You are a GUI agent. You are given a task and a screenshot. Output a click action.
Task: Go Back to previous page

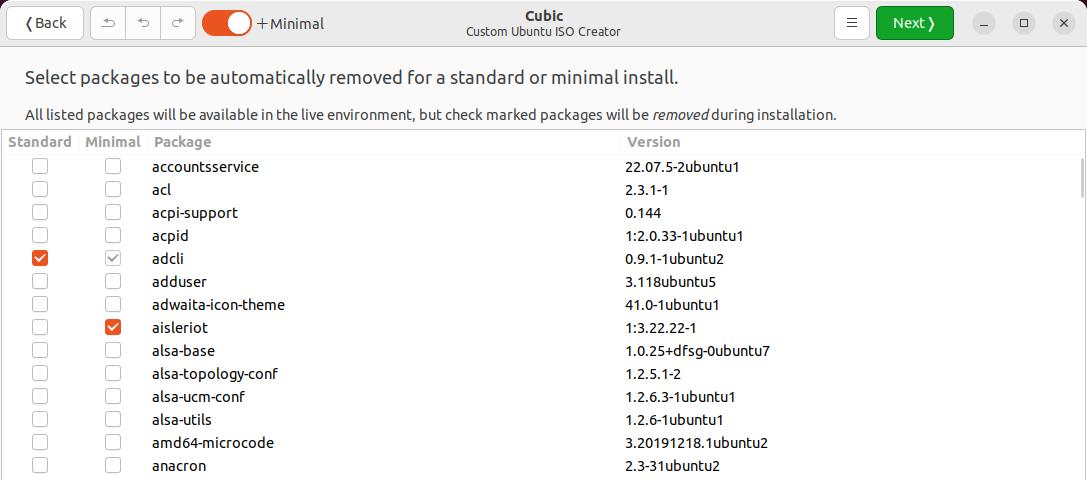[45, 23]
